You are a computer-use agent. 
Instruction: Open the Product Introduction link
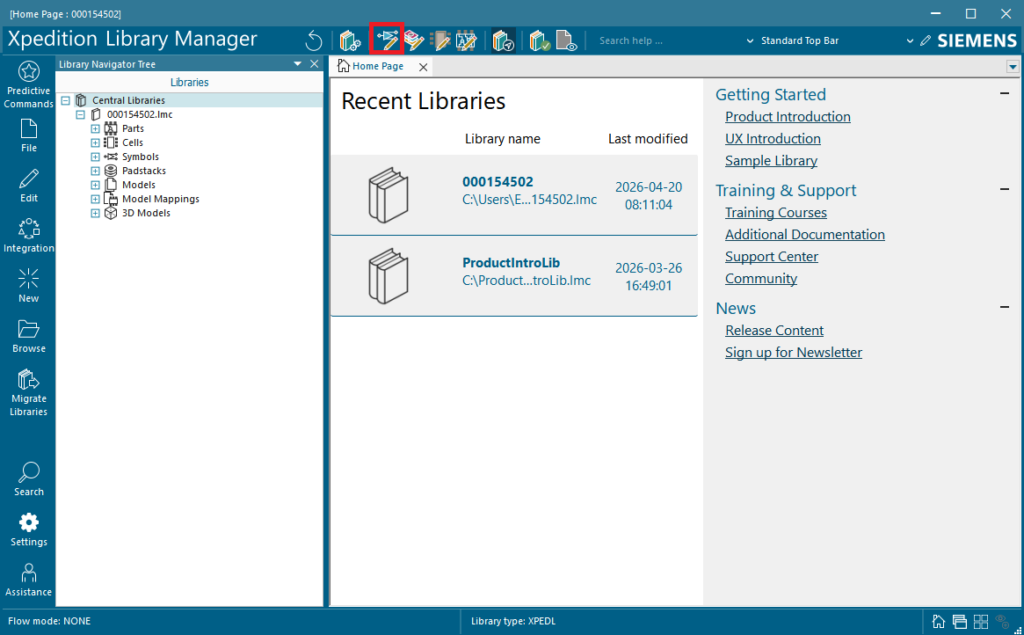(787, 117)
